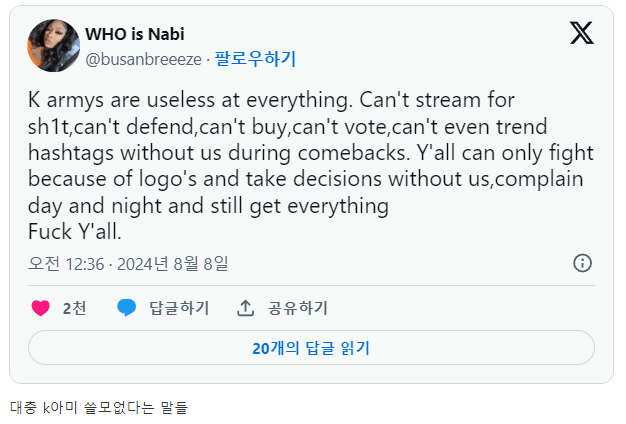Click the 팔로우하기 follow link

point(256,59)
